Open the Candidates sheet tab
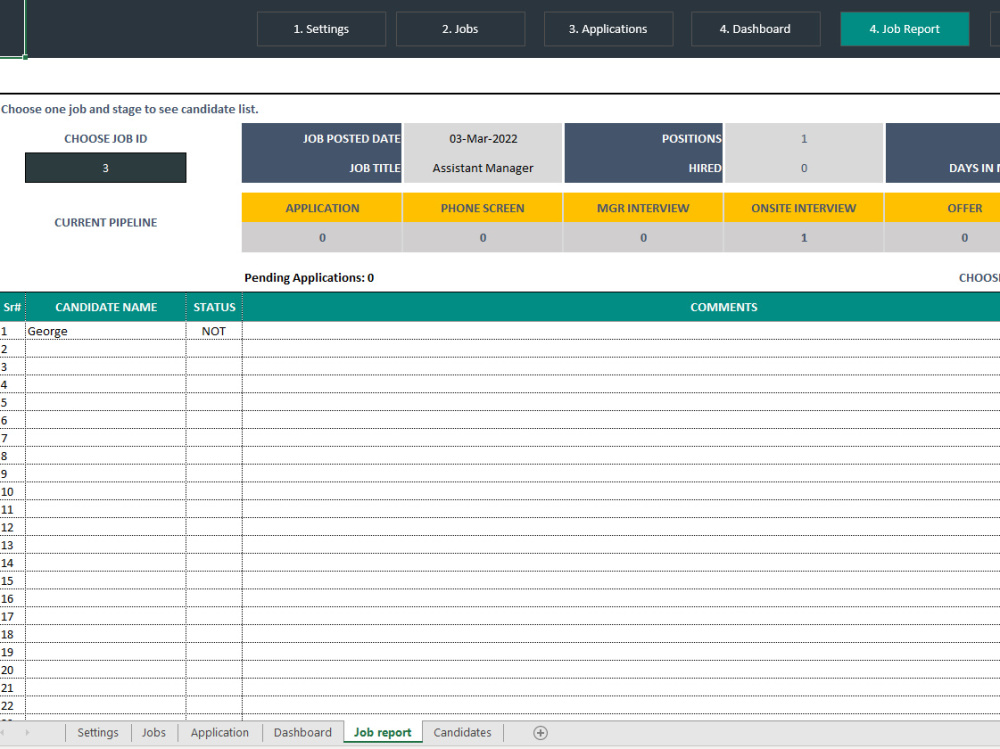The height and width of the screenshot is (749, 1000). [x=462, y=732]
